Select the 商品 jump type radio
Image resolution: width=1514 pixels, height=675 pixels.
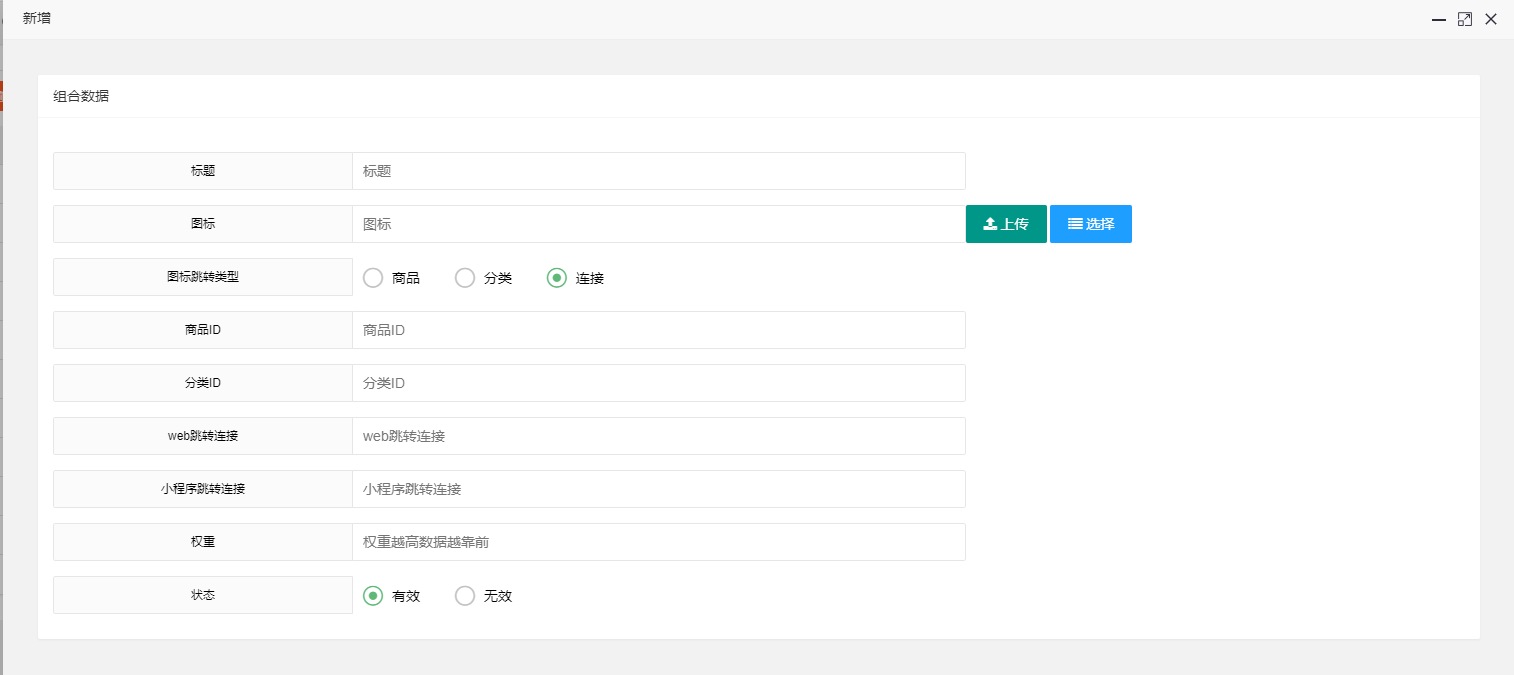click(373, 278)
